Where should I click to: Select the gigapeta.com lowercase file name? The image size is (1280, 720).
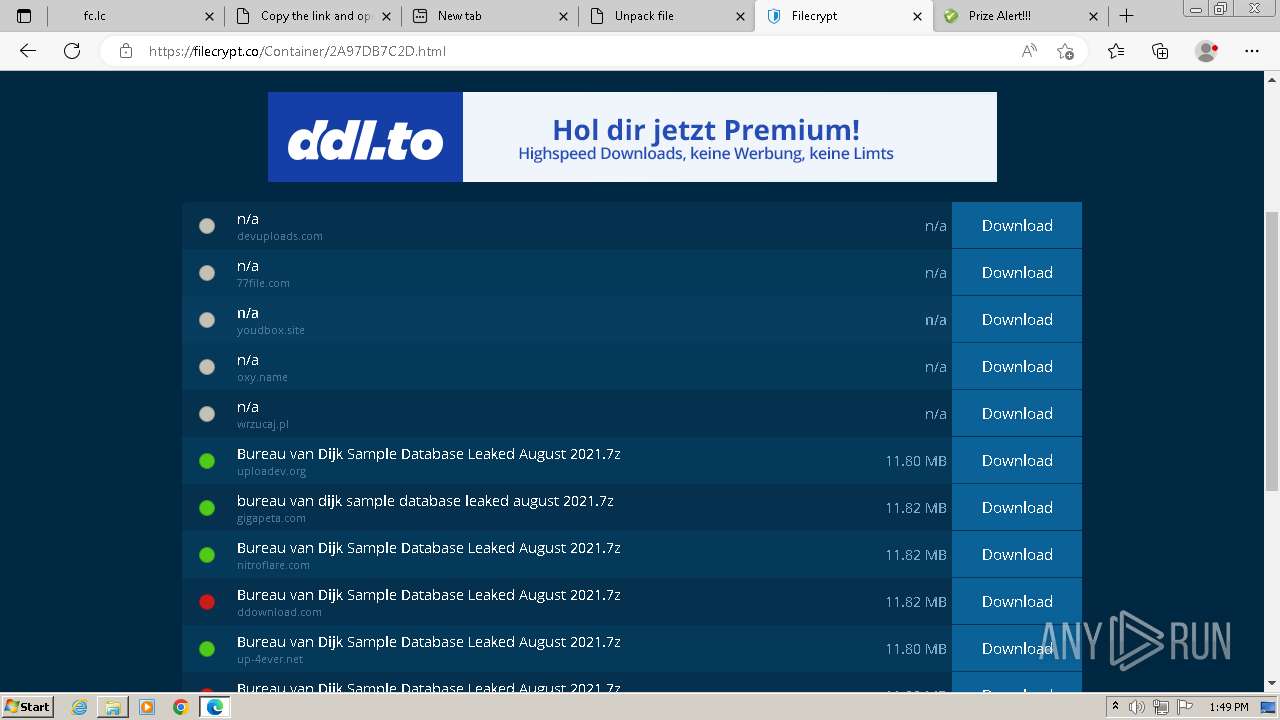click(x=425, y=501)
